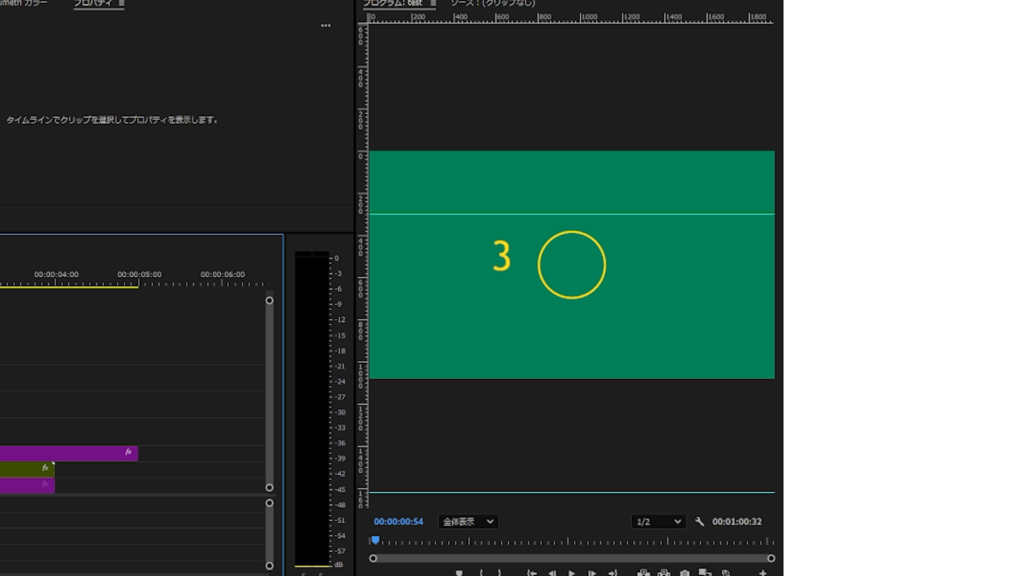Add a marker from the transport bar
This screenshot has width=1024, height=576.
pos(459,573)
